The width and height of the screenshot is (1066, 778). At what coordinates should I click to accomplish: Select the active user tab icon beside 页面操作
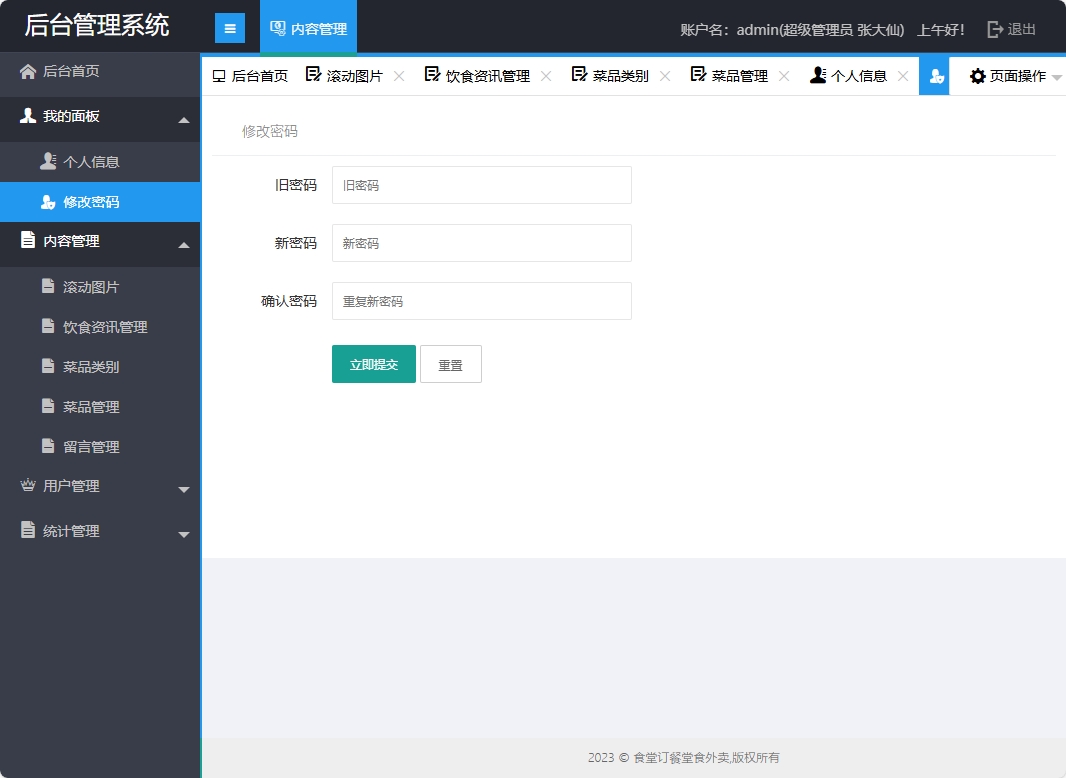coord(935,75)
